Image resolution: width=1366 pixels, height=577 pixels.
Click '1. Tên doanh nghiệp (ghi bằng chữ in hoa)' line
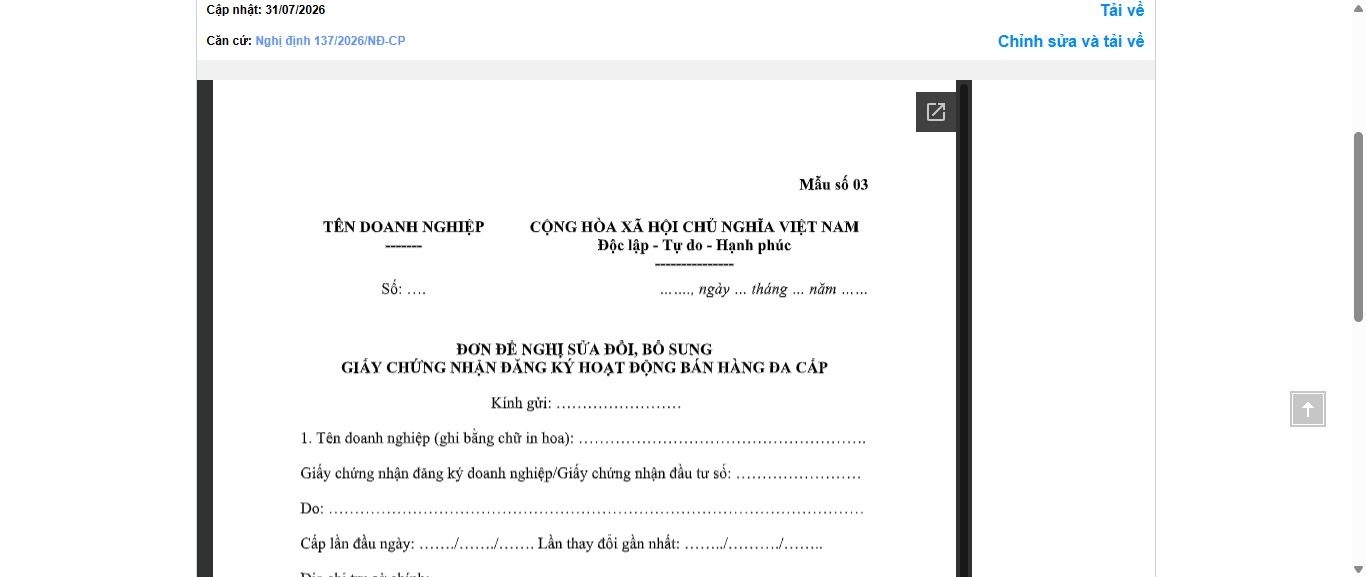pyautogui.click(x=583, y=438)
